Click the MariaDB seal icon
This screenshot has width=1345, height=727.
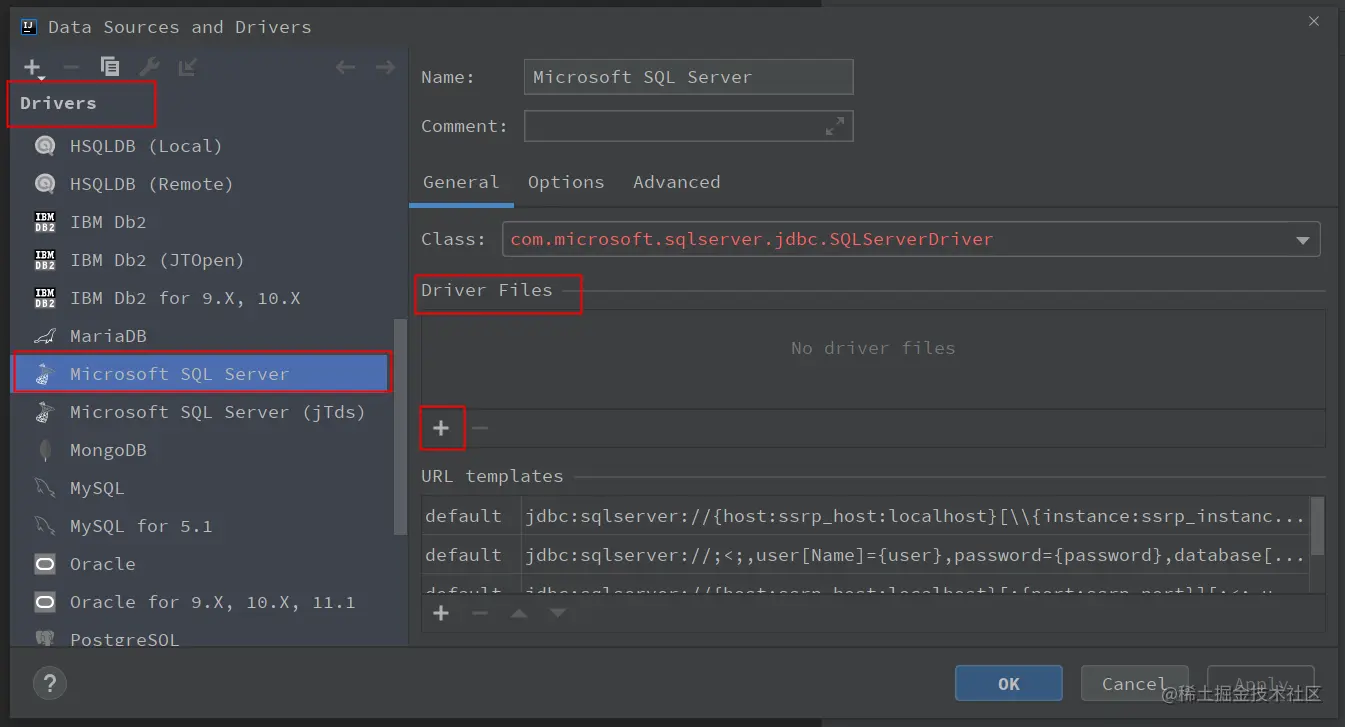click(x=45, y=336)
